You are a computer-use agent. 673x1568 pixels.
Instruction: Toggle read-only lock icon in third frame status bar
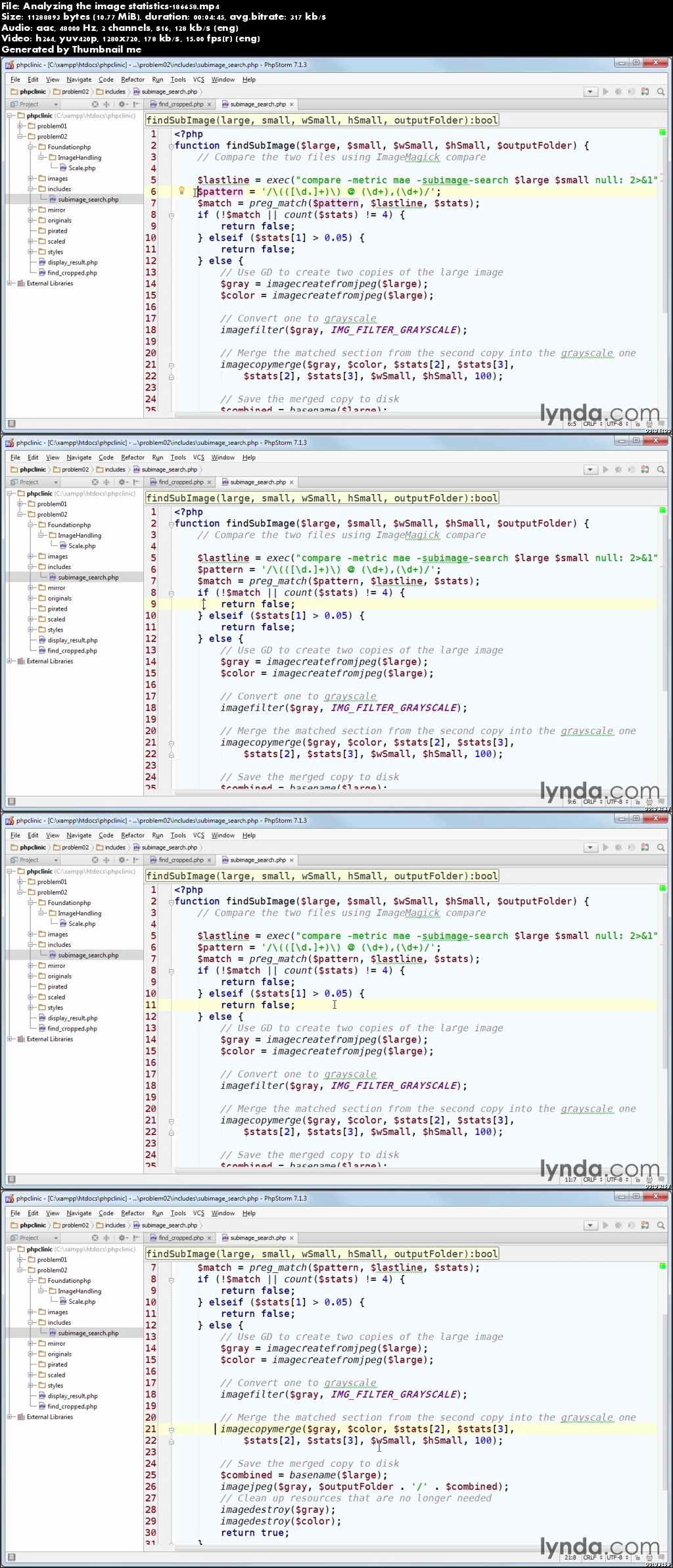coord(637,1180)
